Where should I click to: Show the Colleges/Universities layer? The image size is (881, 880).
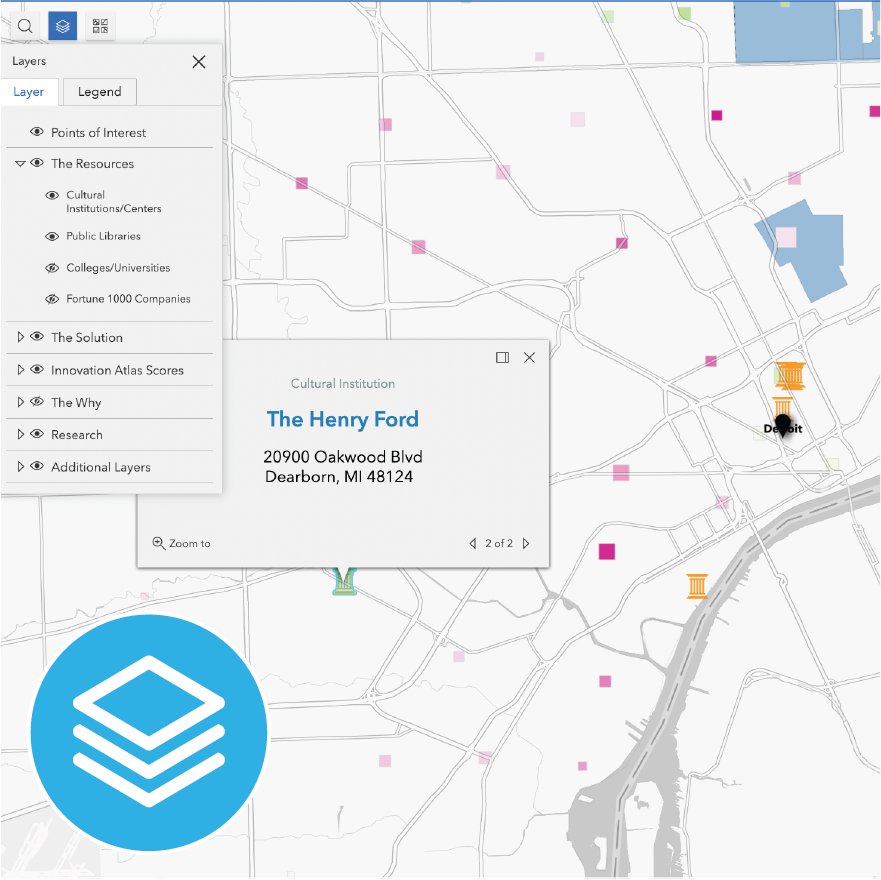pyautogui.click(x=52, y=268)
